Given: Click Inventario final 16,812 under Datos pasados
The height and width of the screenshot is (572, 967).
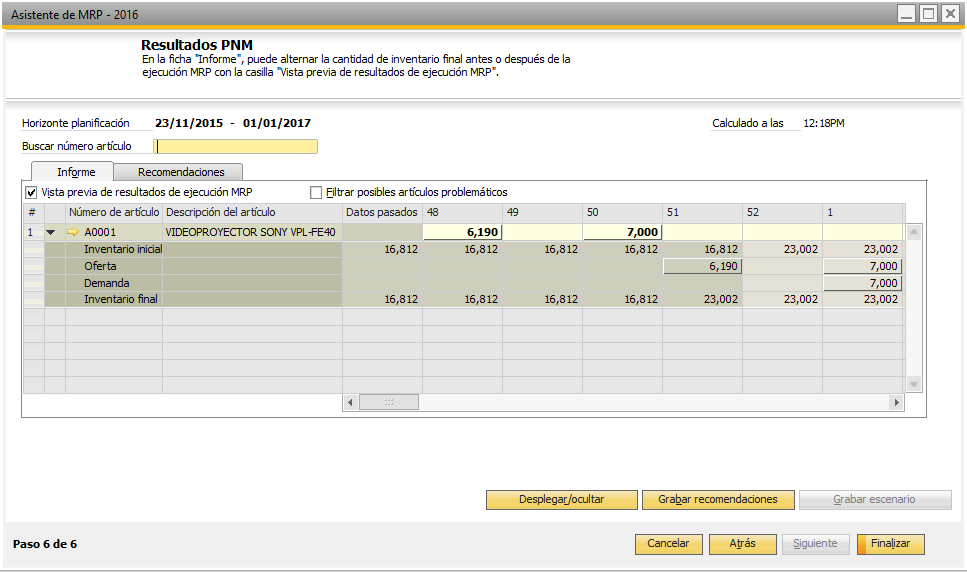Looking at the screenshot, I should pyautogui.click(x=382, y=300).
